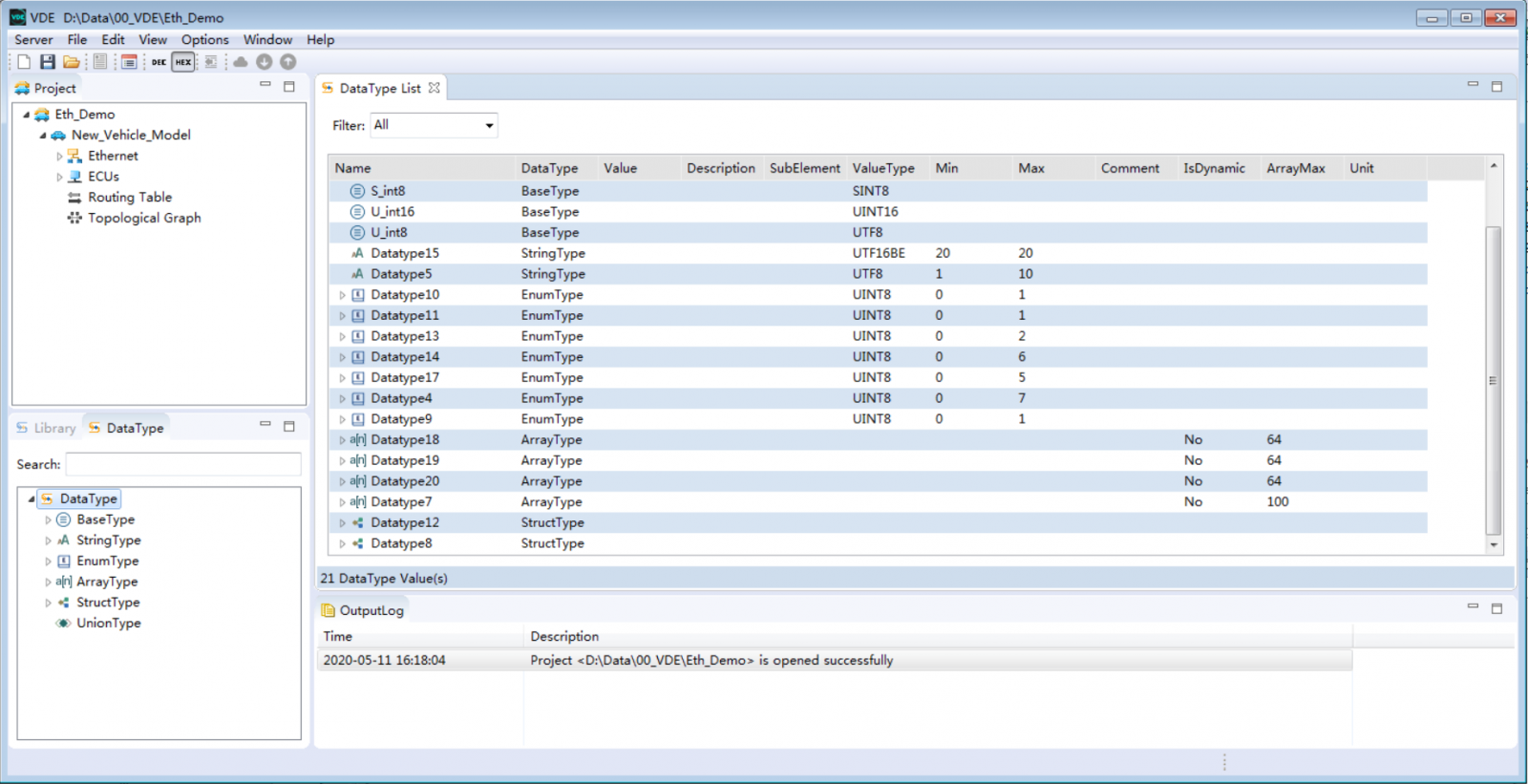
Task: Select the U_int16 row
Action: (878, 212)
